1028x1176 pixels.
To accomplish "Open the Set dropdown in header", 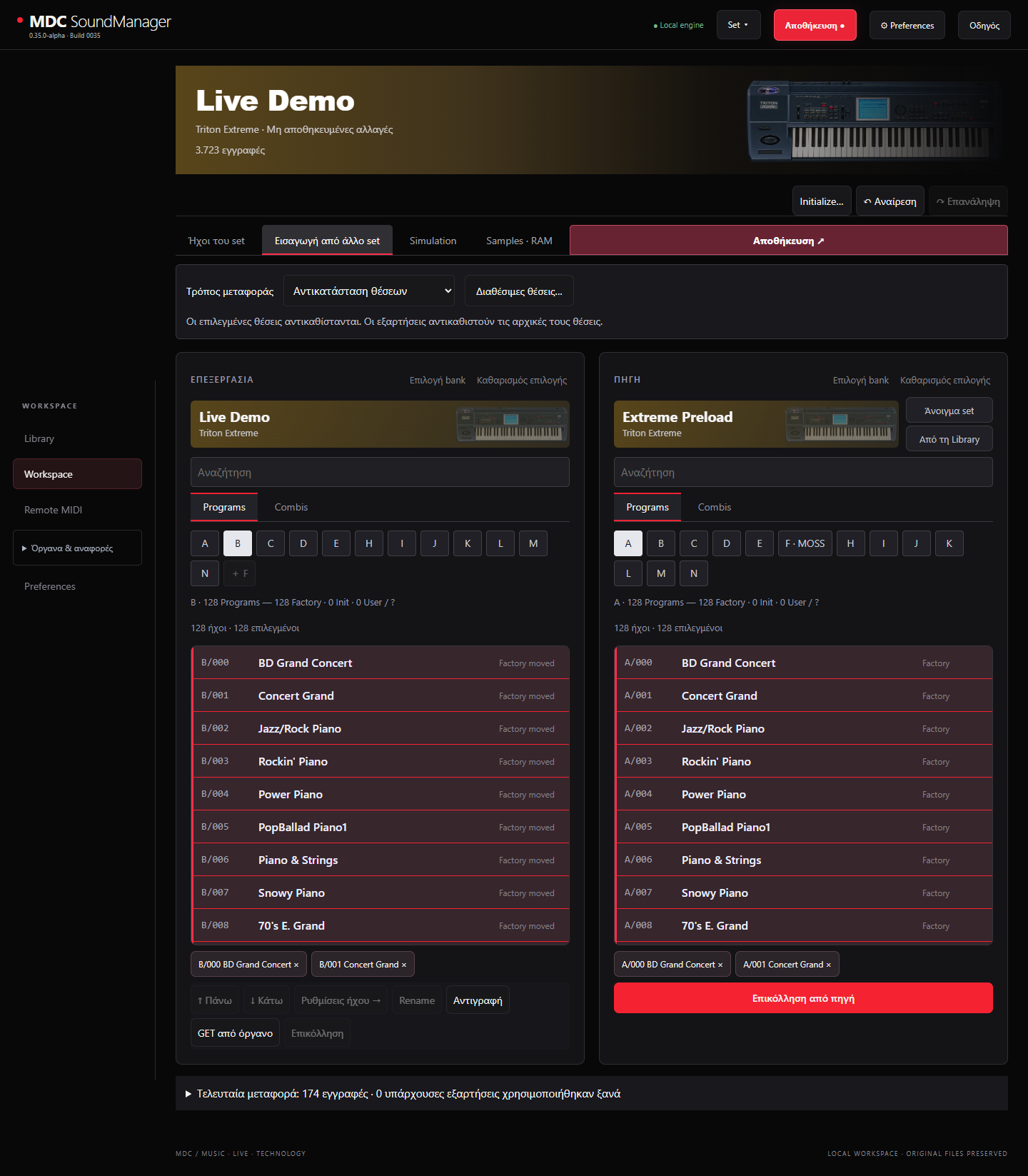I will coord(738,25).
